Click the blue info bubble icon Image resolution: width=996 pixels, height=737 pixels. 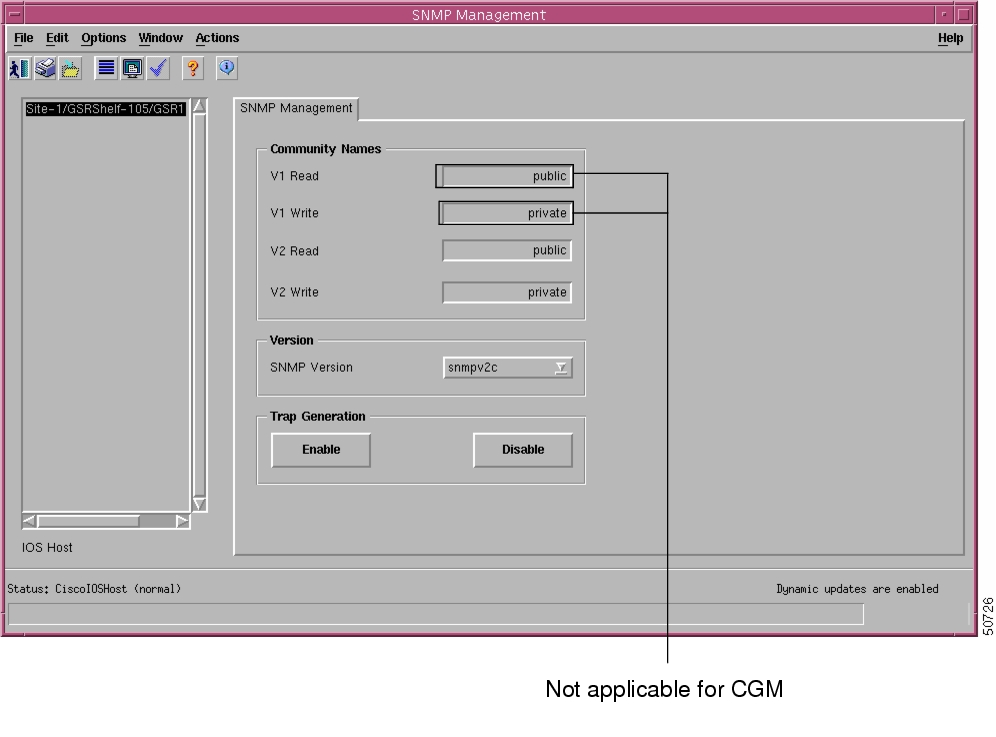227,68
